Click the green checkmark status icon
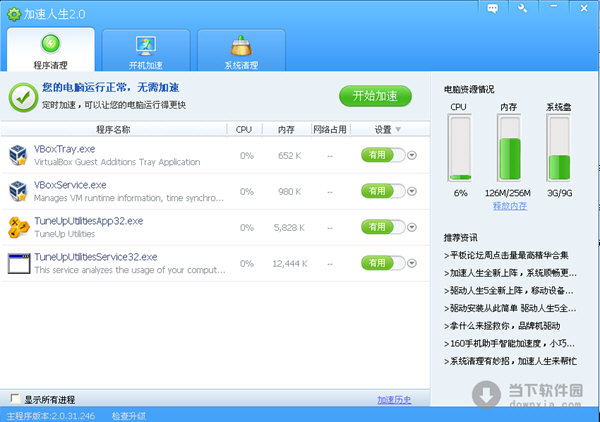Image resolution: width=600 pixels, height=422 pixels. (x=23, y=95)
